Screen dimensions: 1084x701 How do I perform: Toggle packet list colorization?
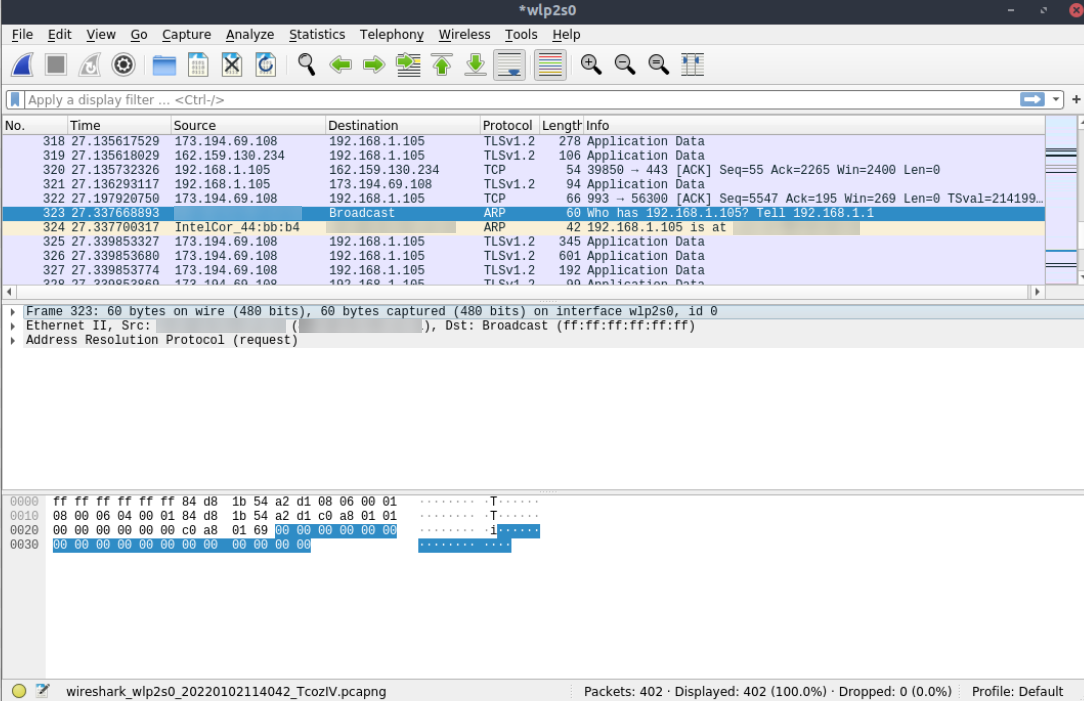(x=550, y=65)
